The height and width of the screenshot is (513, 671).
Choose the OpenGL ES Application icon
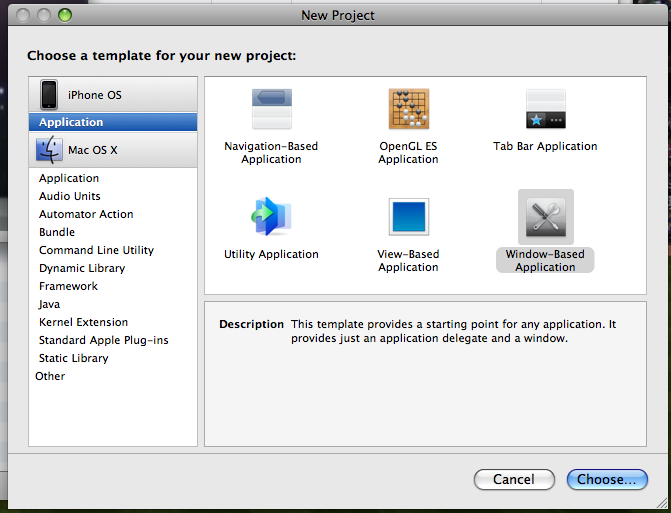click(408, 109)
